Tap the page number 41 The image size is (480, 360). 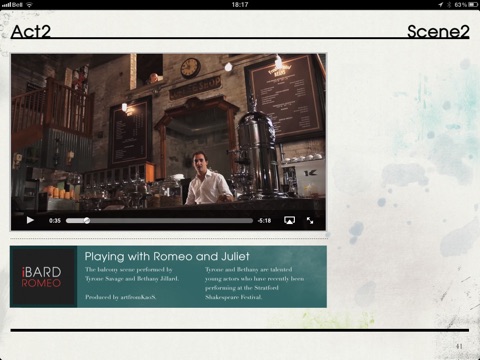pos(459,346)
